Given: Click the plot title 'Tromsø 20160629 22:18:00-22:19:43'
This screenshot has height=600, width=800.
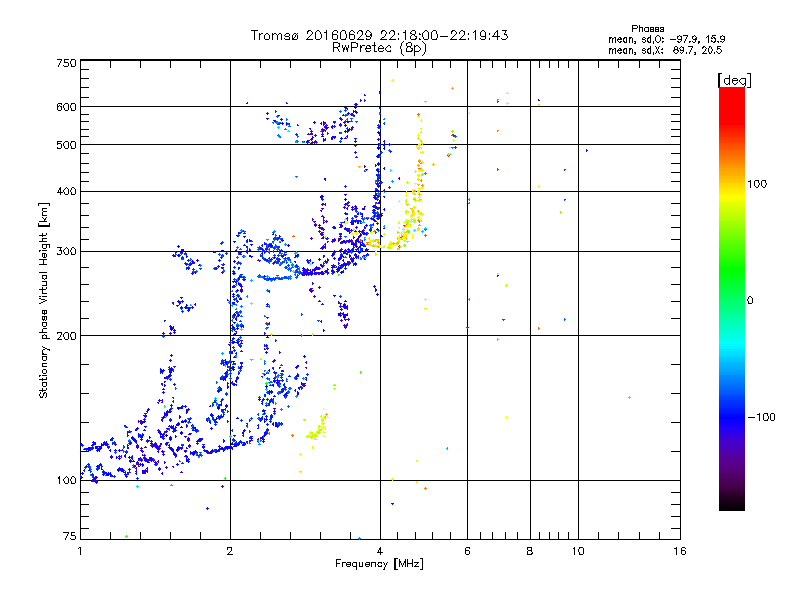Looking at the screenshot, I should [379, 35].
